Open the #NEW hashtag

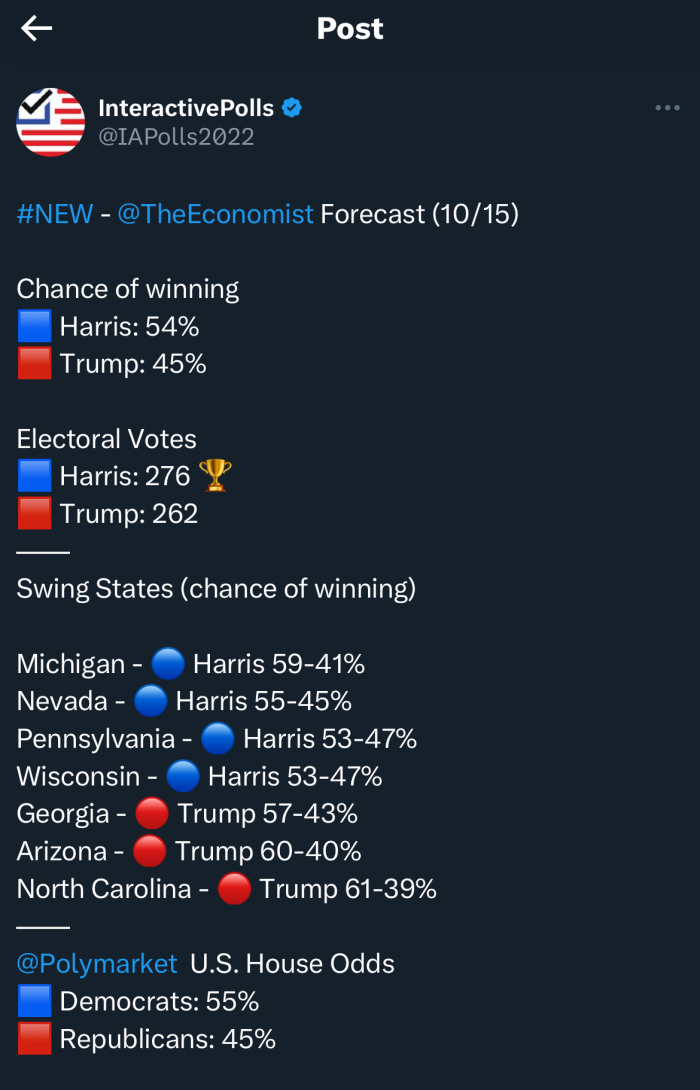[x=55, y=213]
